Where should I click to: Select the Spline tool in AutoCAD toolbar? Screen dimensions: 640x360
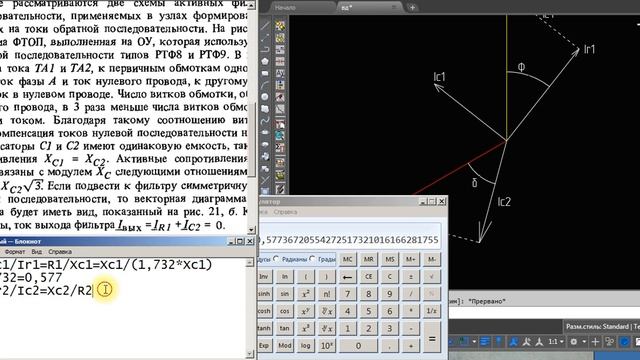(x=265, y=121)
